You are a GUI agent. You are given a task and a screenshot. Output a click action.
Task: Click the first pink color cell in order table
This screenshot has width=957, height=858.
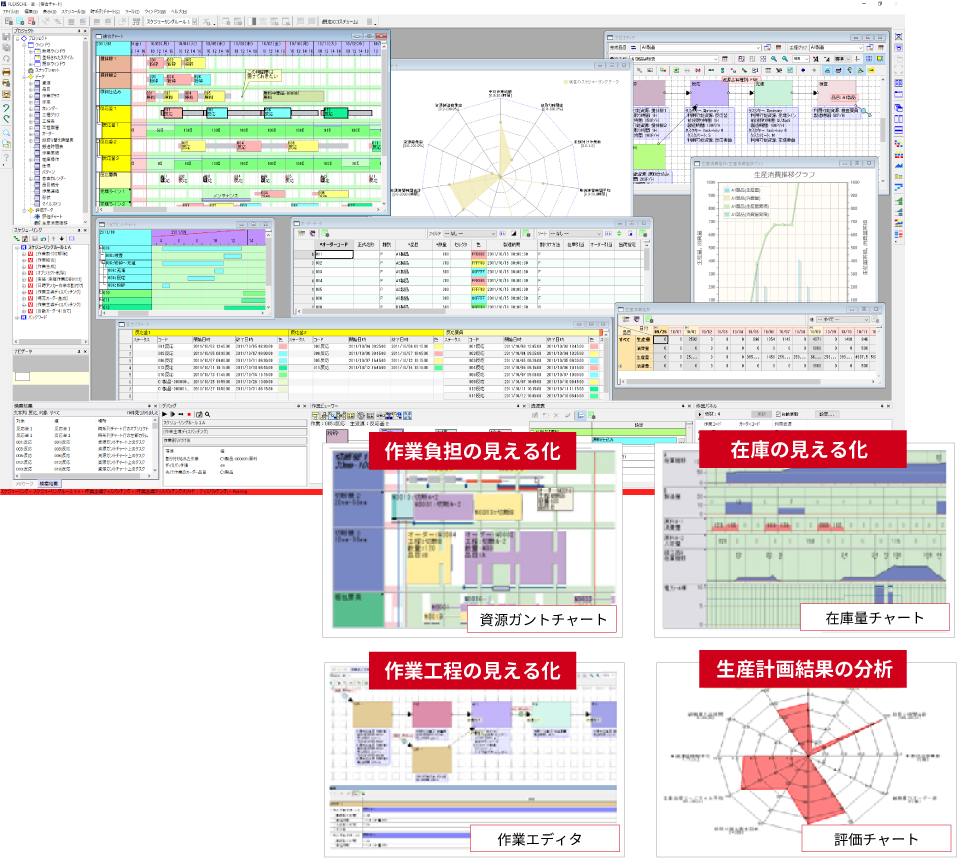[478, 255]
